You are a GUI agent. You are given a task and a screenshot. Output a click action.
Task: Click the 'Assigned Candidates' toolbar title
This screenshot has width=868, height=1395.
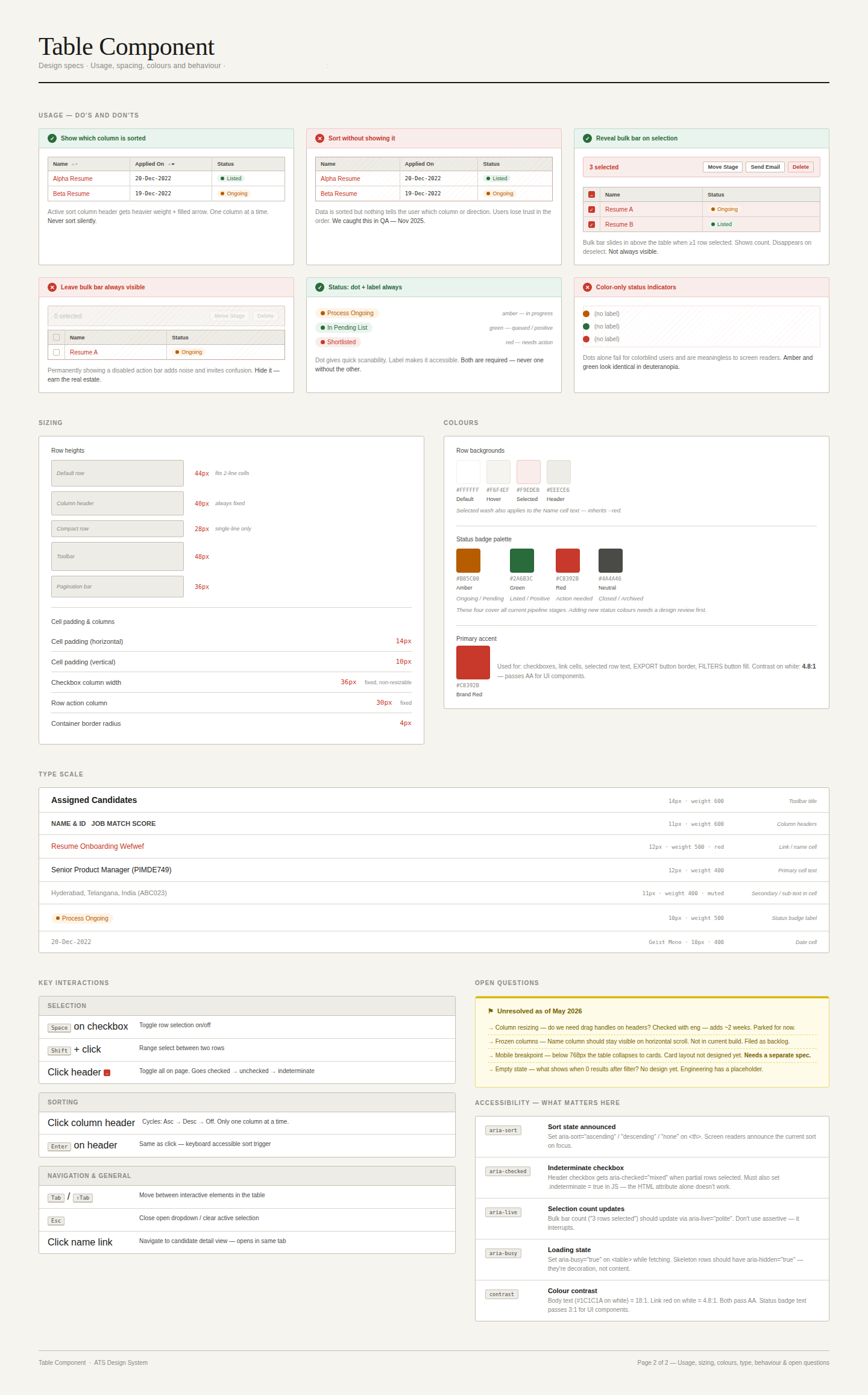(x=94, y=800)
